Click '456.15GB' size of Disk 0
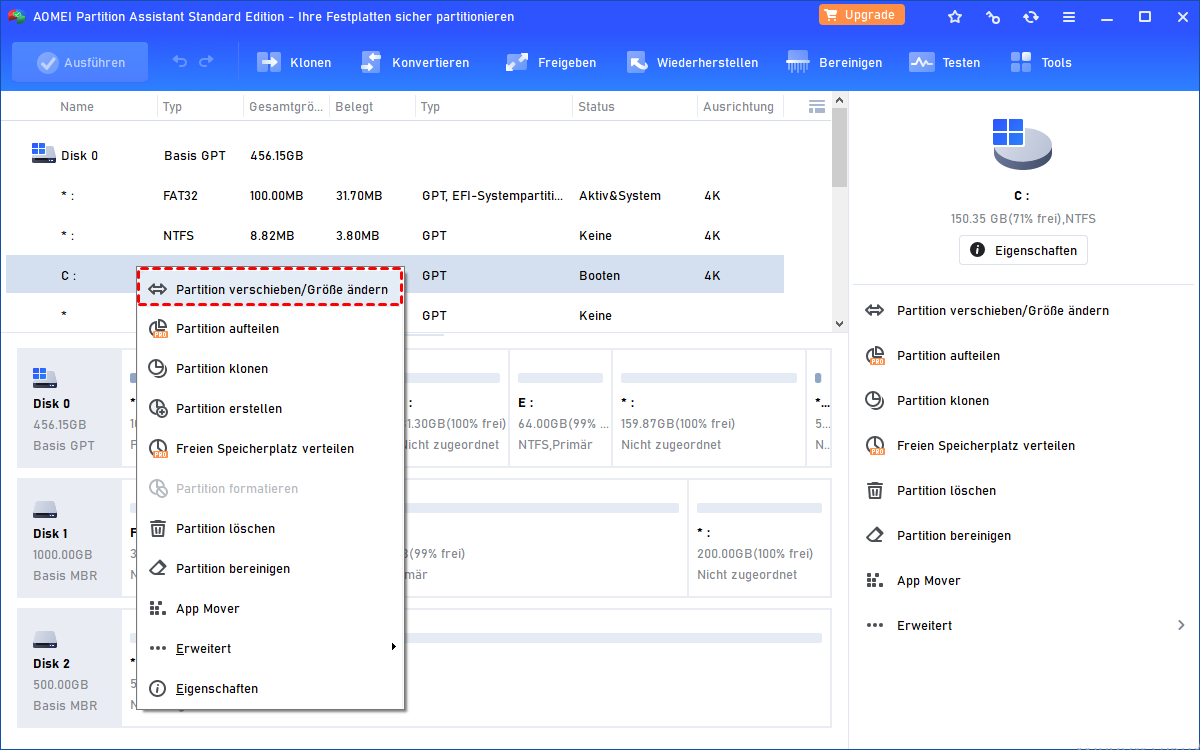This screenshot has width=1200, height=750. click(277, 156)
